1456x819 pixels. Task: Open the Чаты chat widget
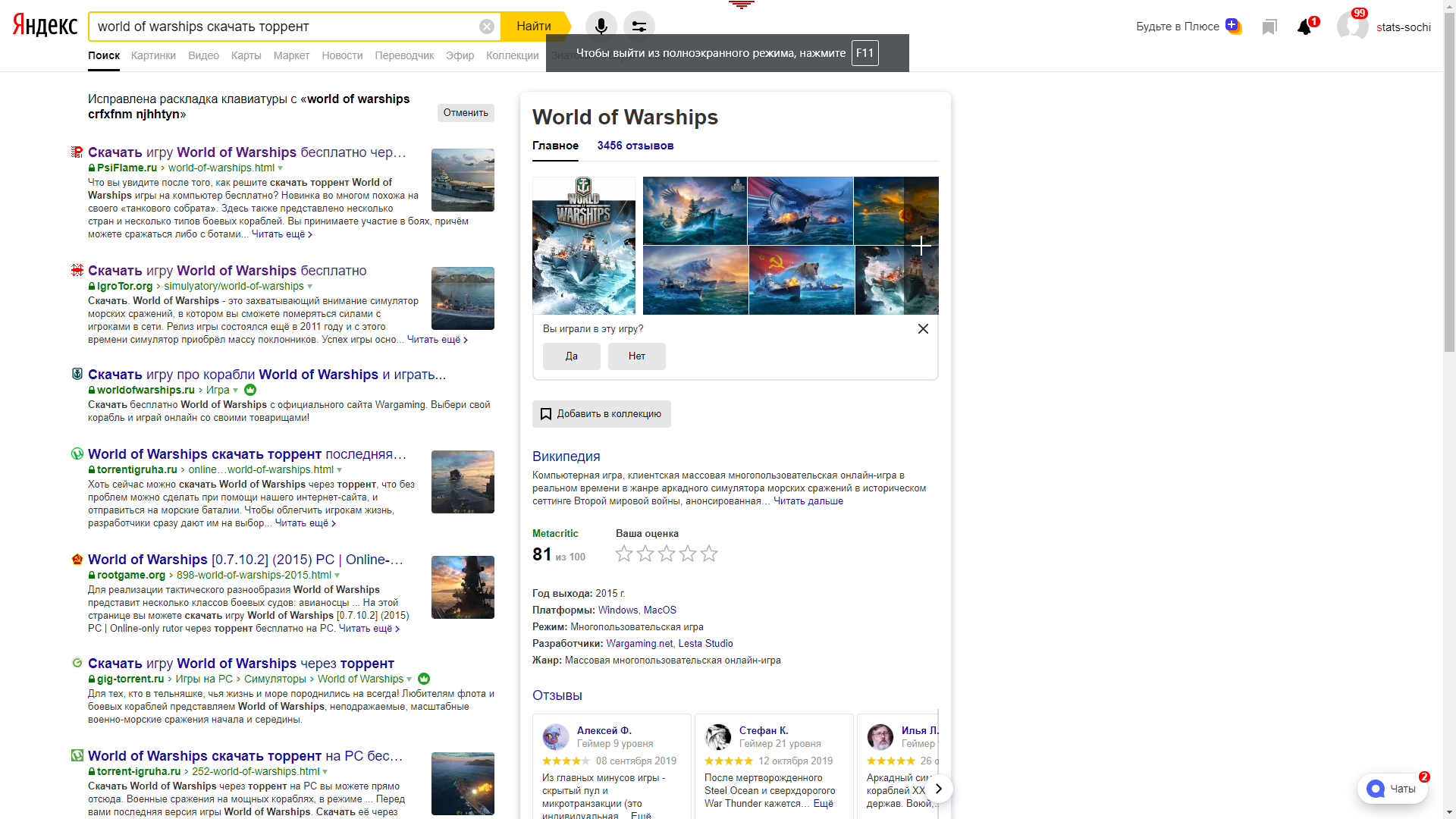point(1392,789)
